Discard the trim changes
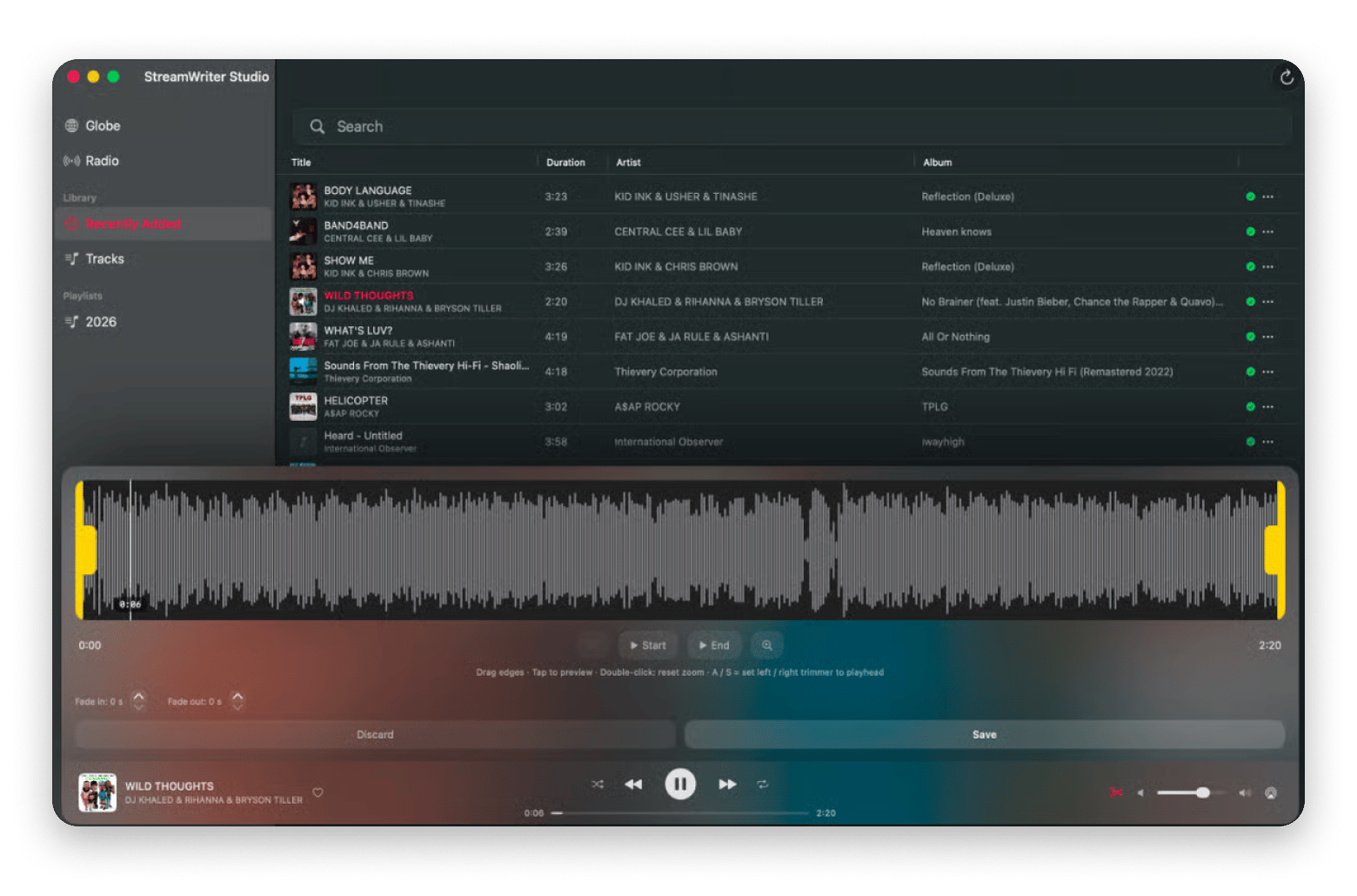The image size is (1357, 896). [x=376, y=735]
